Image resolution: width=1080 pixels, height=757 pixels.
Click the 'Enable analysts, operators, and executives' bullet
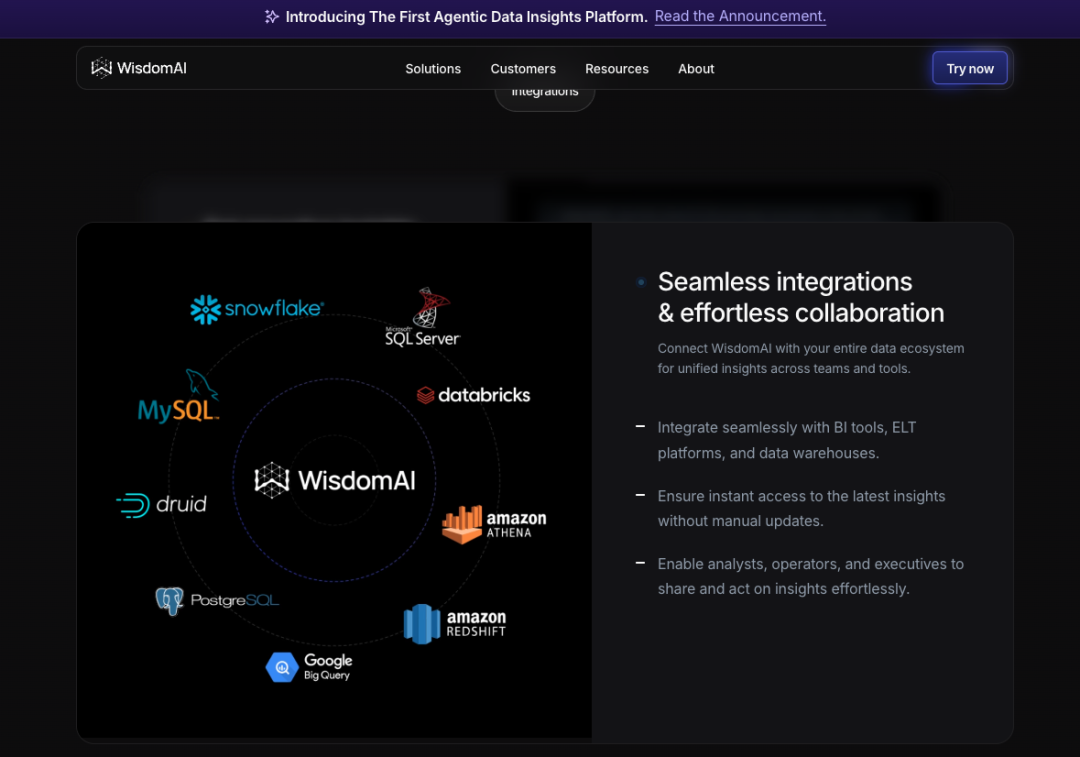tap(811, 576)
